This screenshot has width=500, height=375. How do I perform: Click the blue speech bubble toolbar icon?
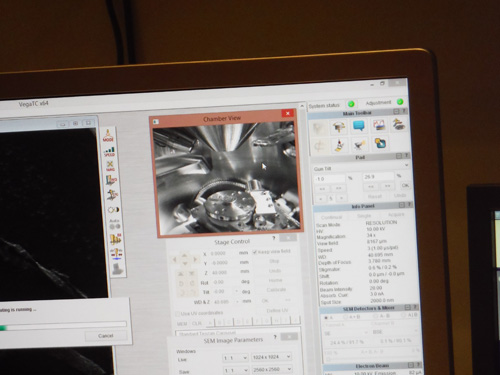tap(359, 126)
